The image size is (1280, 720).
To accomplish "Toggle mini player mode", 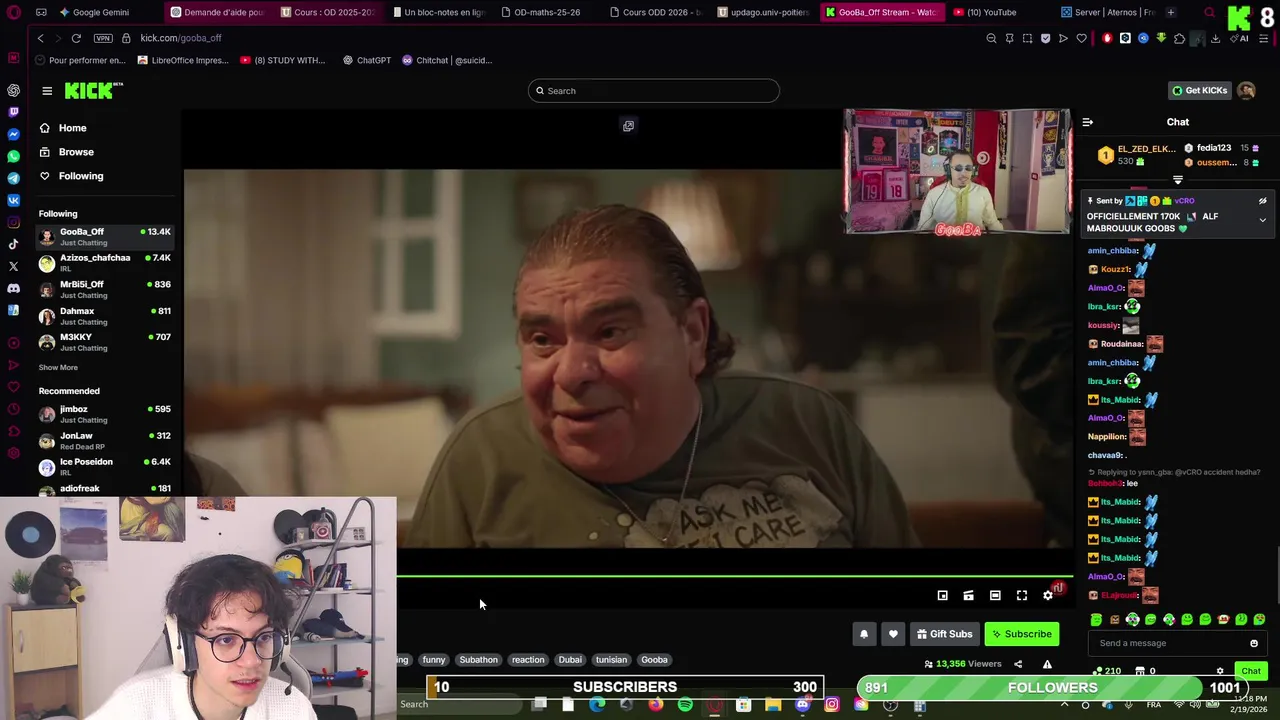I will [x=942, y=596].
